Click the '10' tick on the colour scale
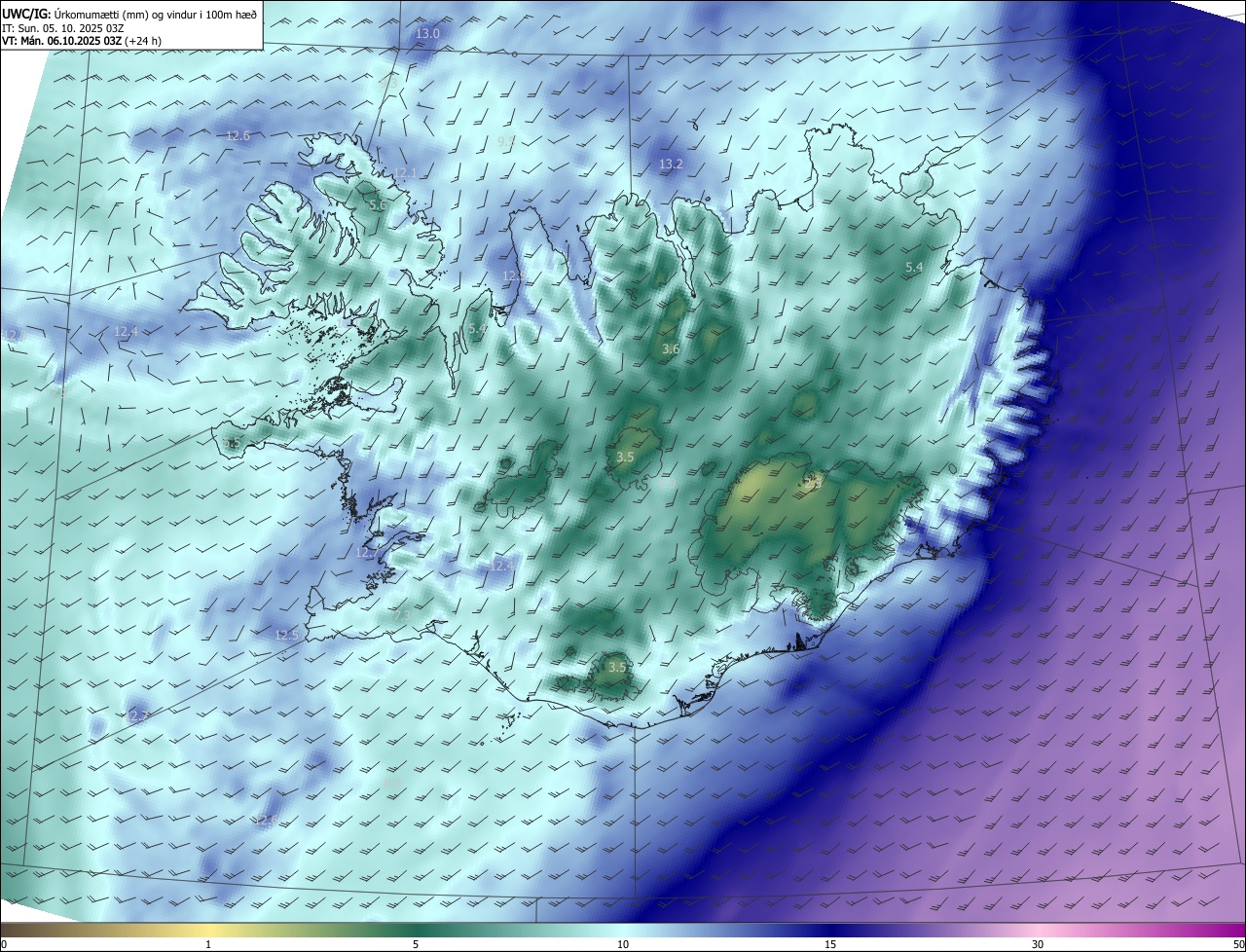The width and height of the screenshot is (1246, 952). point(623,944)
